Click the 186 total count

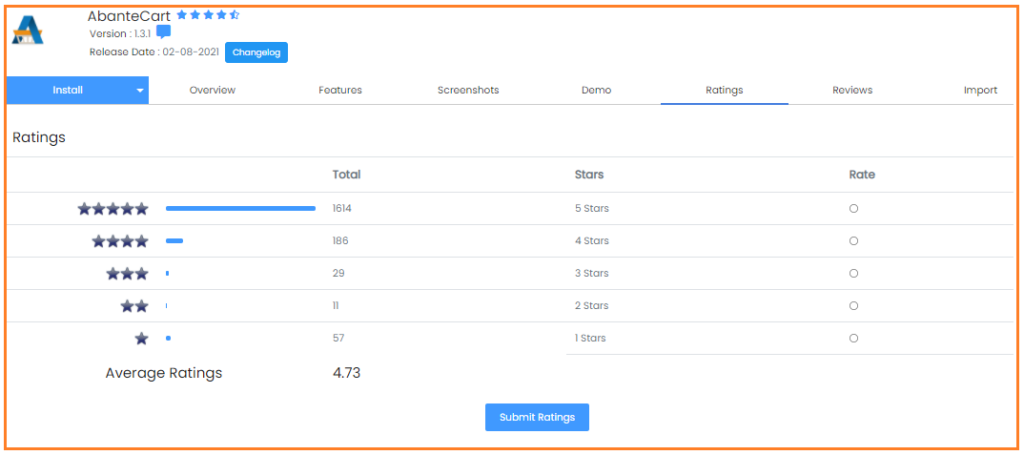(x=340, y=241)
